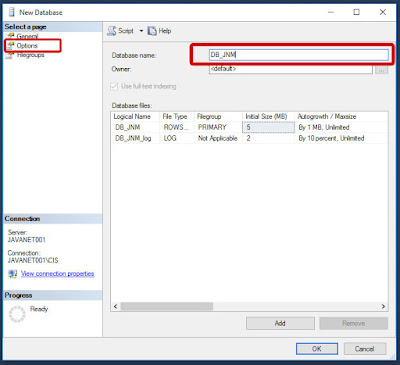This screenshot has height=365, width=400.
Task: Expand the Script dropdown arrow
Action: (141, 31)
